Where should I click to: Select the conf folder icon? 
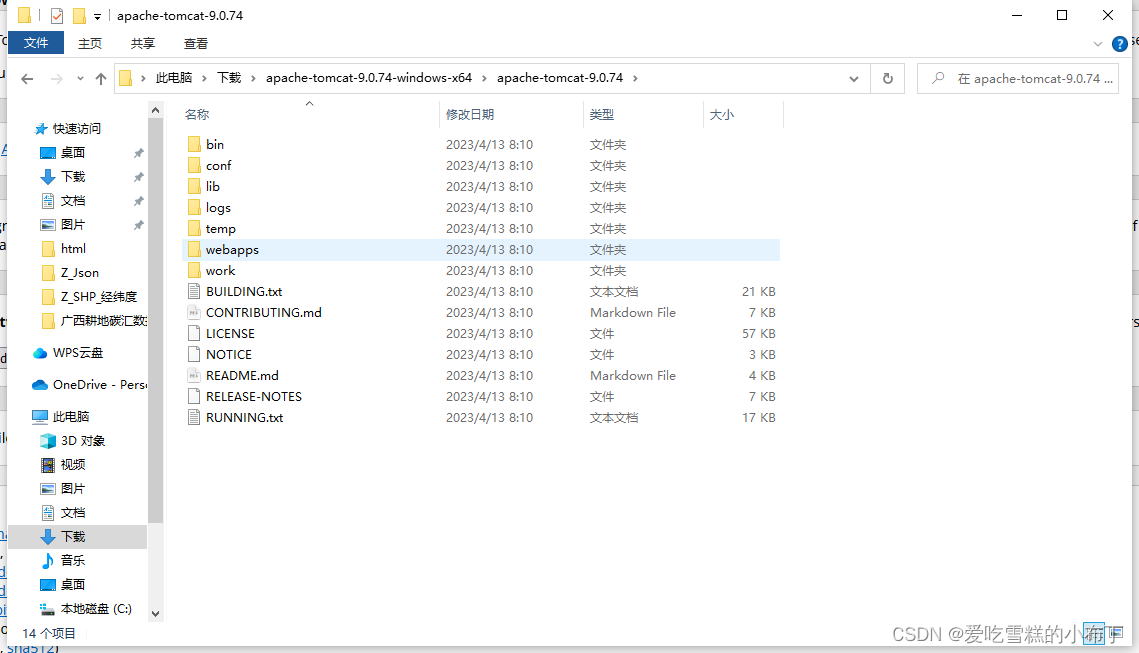[194, 166]
